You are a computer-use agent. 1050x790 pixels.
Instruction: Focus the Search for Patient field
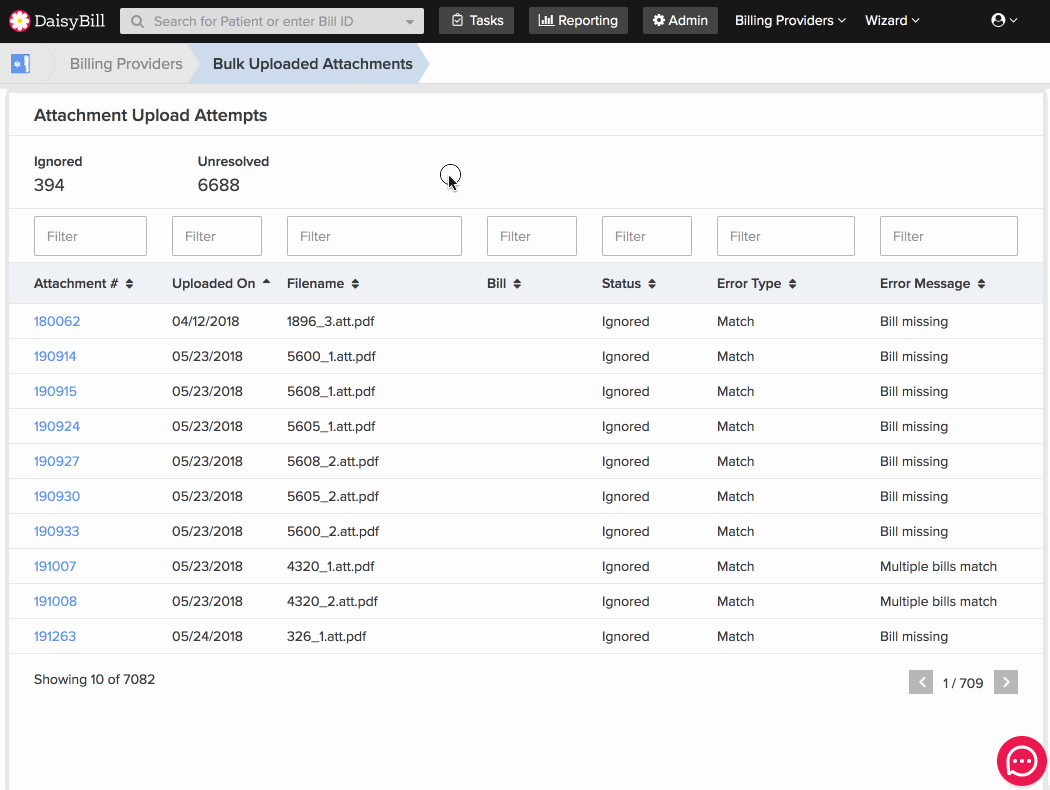pyautogui.click(x=272, y=21)
